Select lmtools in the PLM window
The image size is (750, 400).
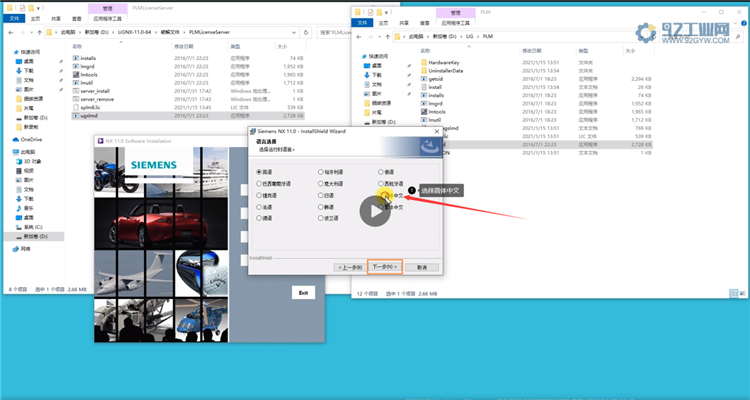pos(437,111)
